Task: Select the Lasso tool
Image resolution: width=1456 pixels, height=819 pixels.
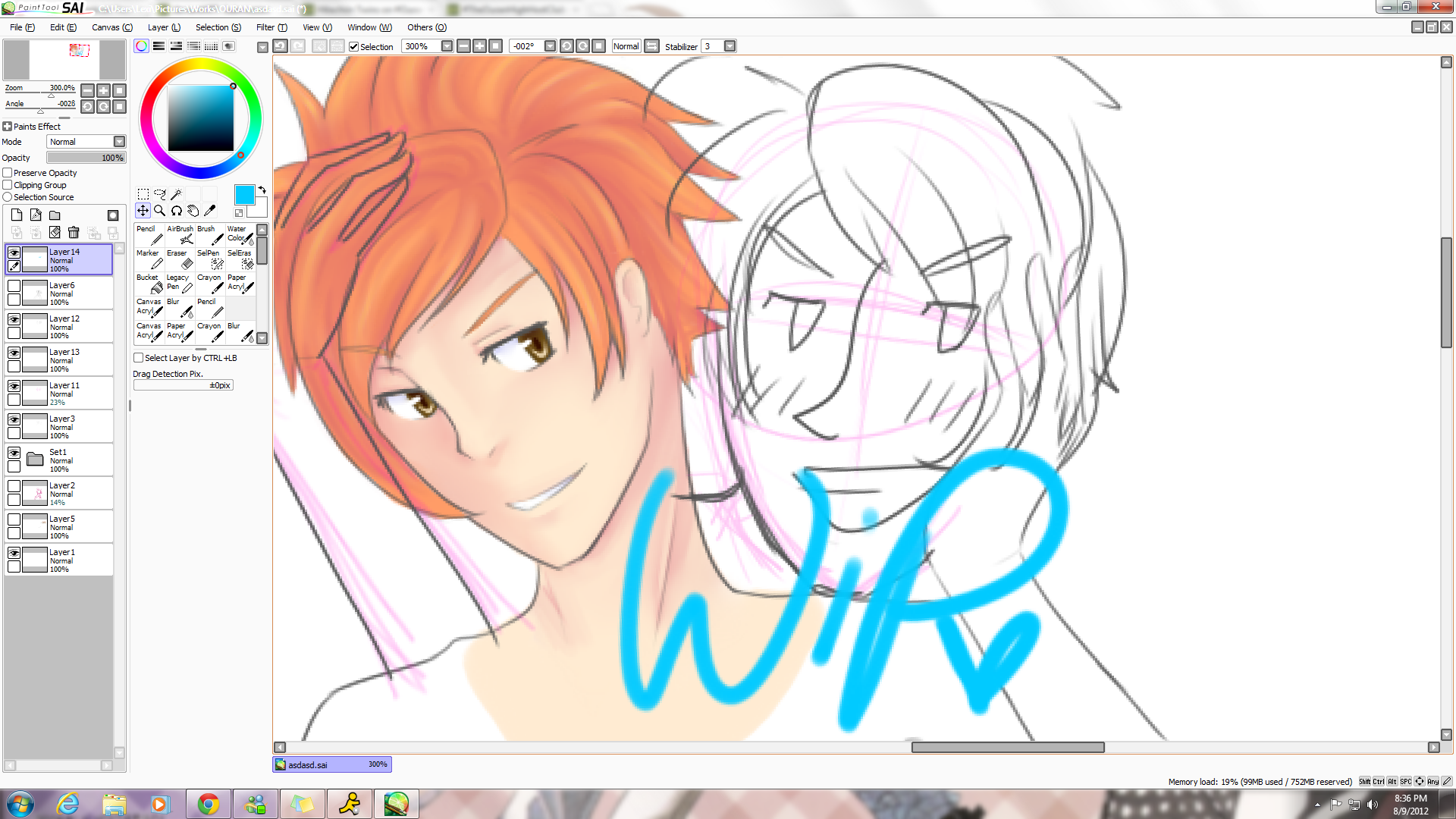Action: [x=159, y=194]
